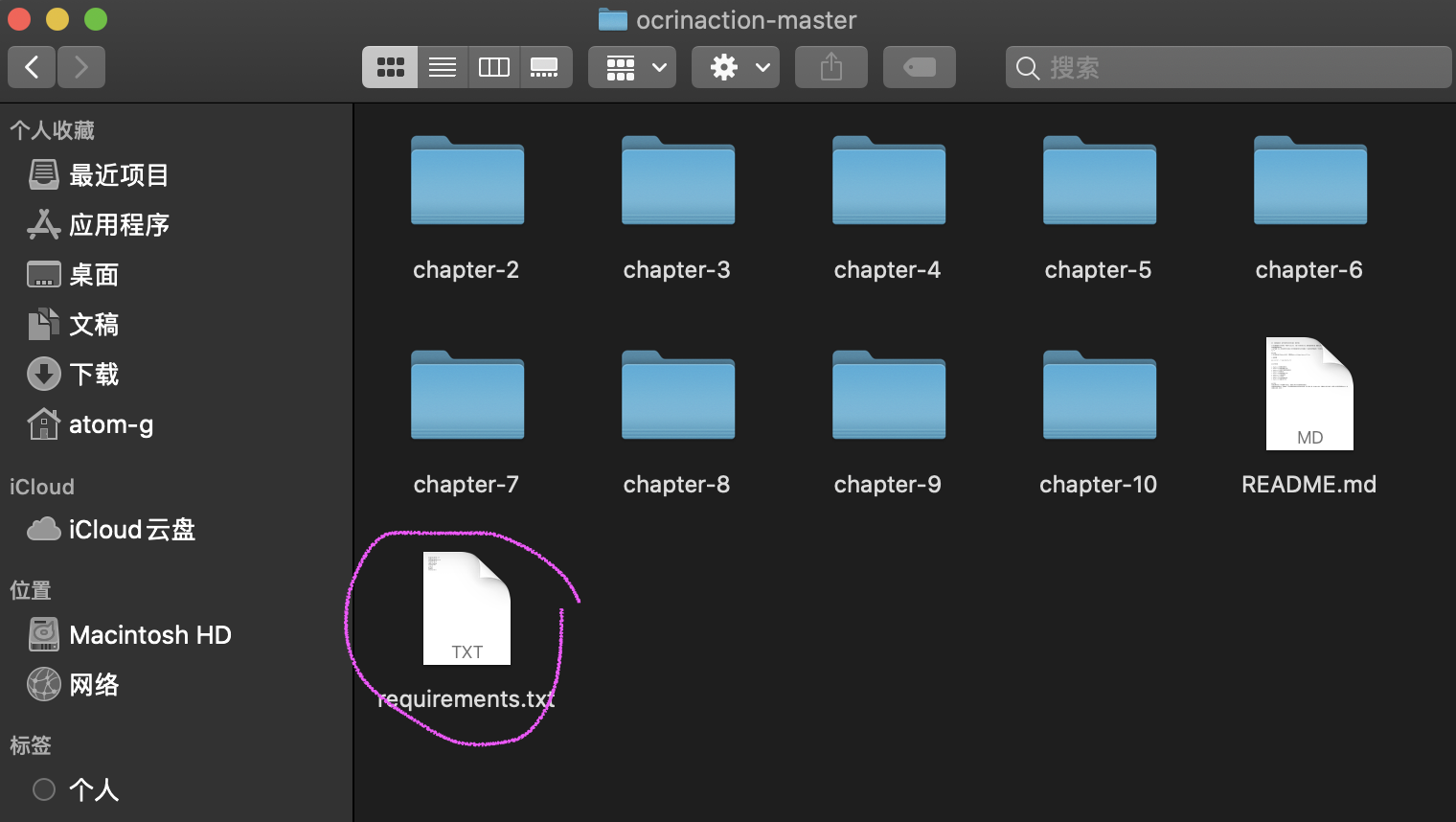
Task: Open Downloads (下载) in sidebar
Action: coord(74,375)
